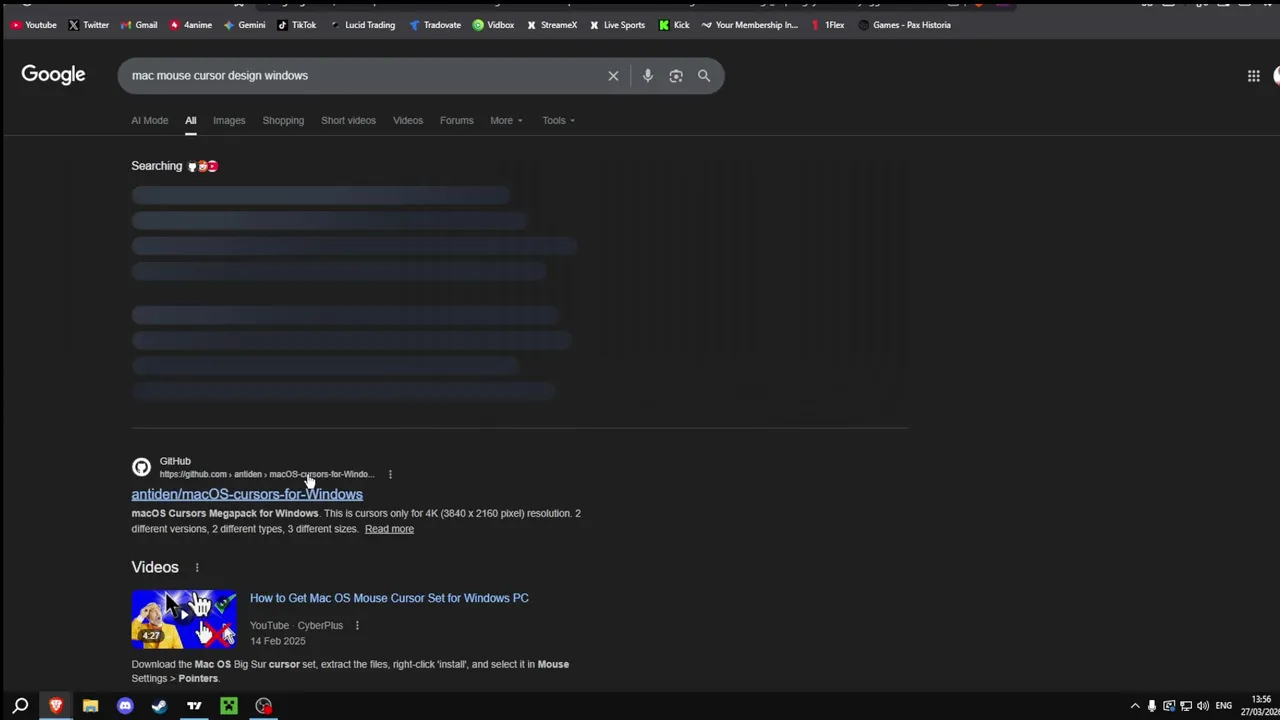Play the Mac OS cursor video thumbnail
Screen dimensions: 1280x720
pos(184,620)
